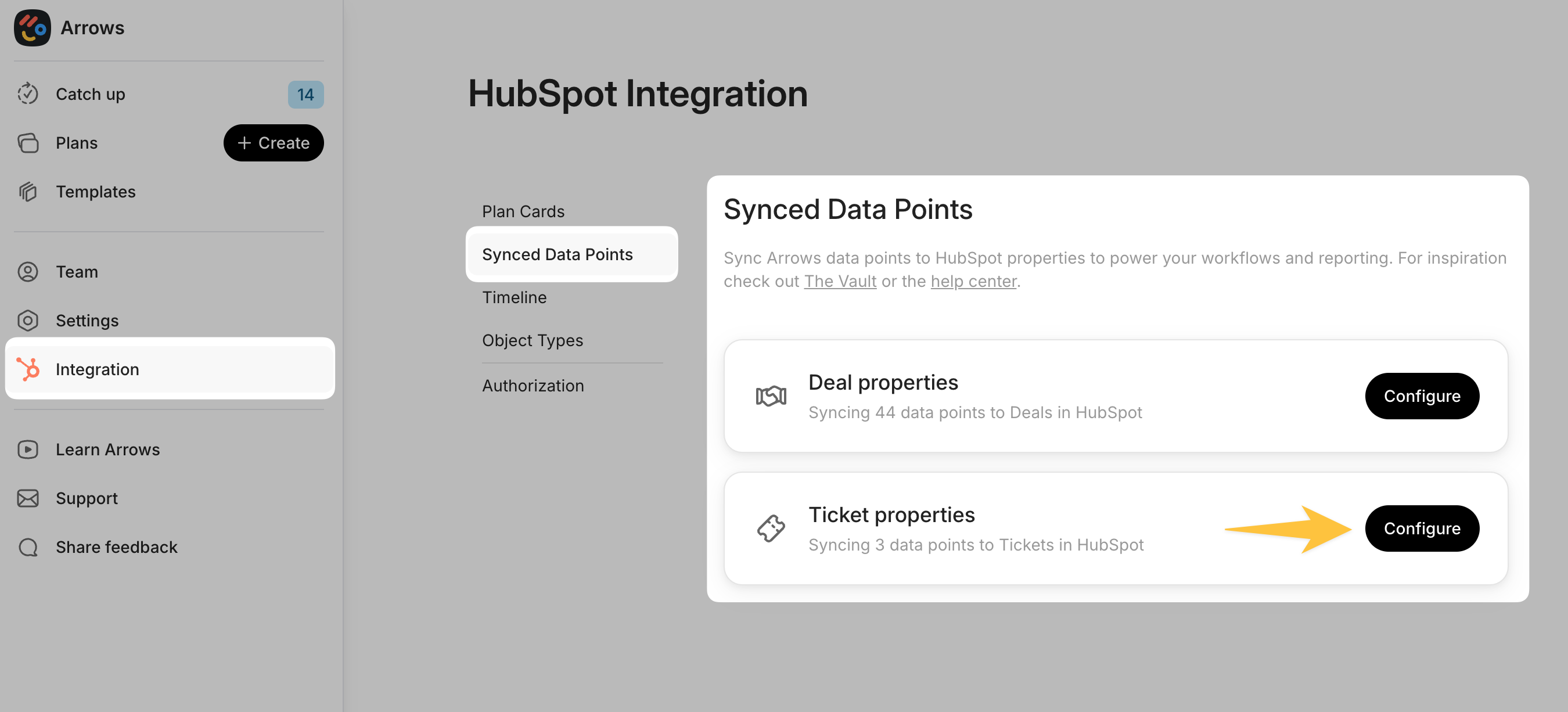
Task: Go to the Authorization tab
Action: tap(533, 386)
